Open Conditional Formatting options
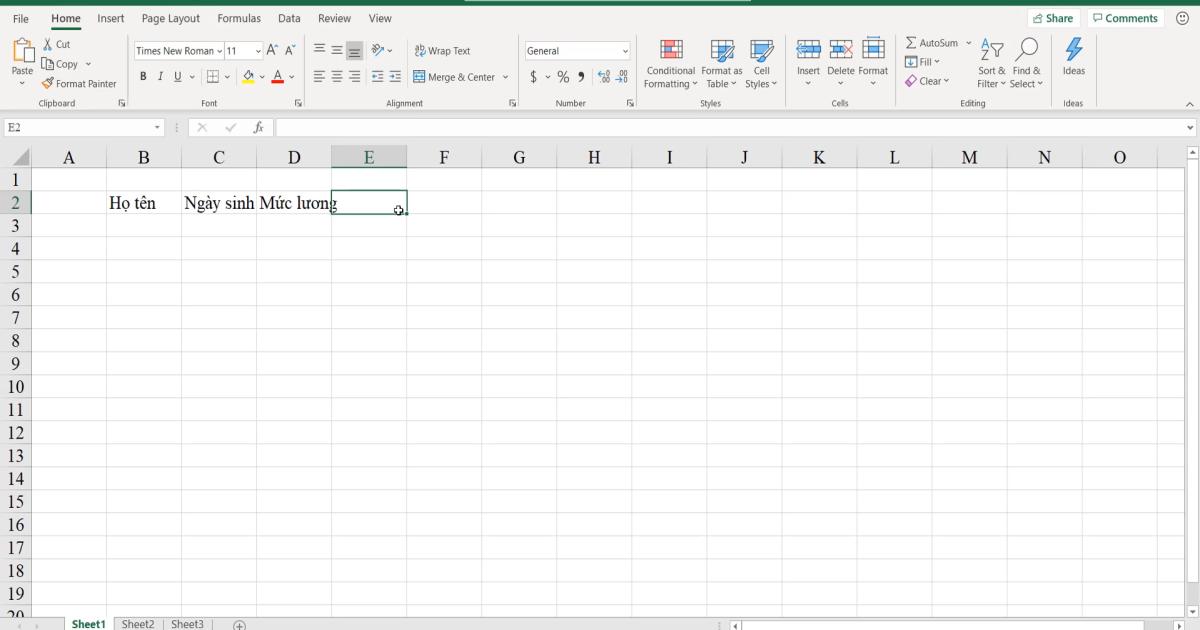 click(x=670, y=64)
